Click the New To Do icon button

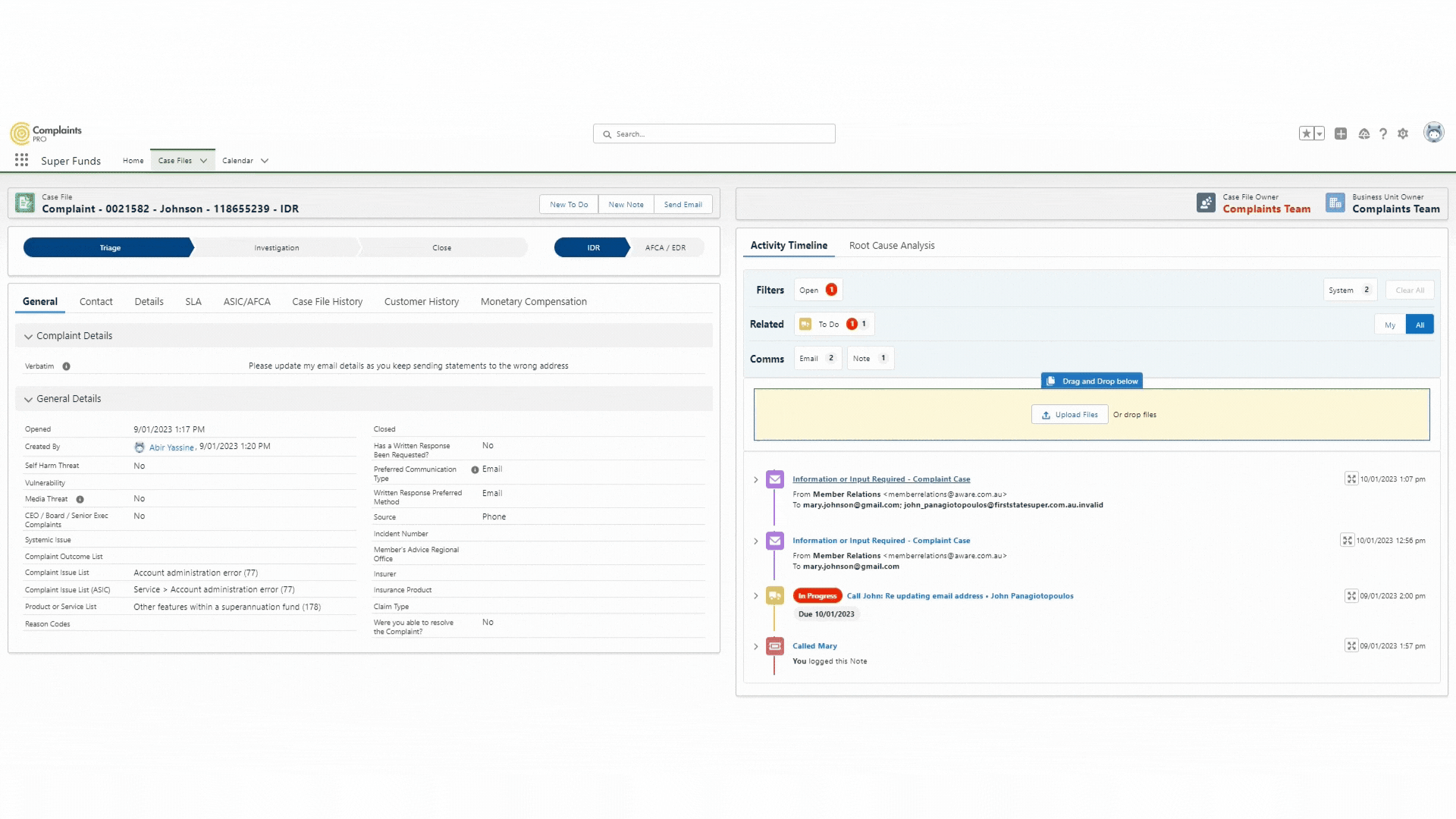[569, 204]
